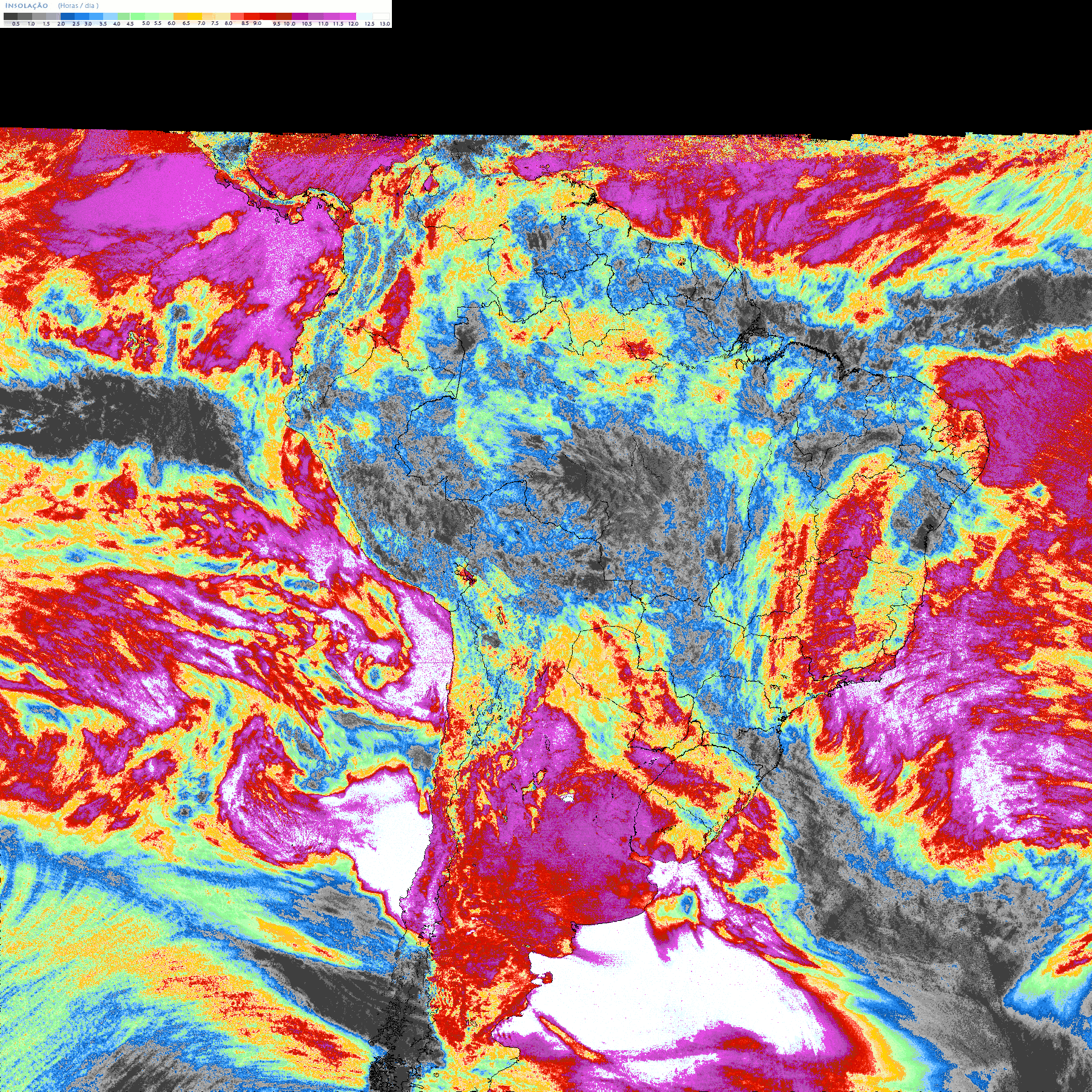
Task: Click the 10.0 legend value
Action: tap(289, 24)
